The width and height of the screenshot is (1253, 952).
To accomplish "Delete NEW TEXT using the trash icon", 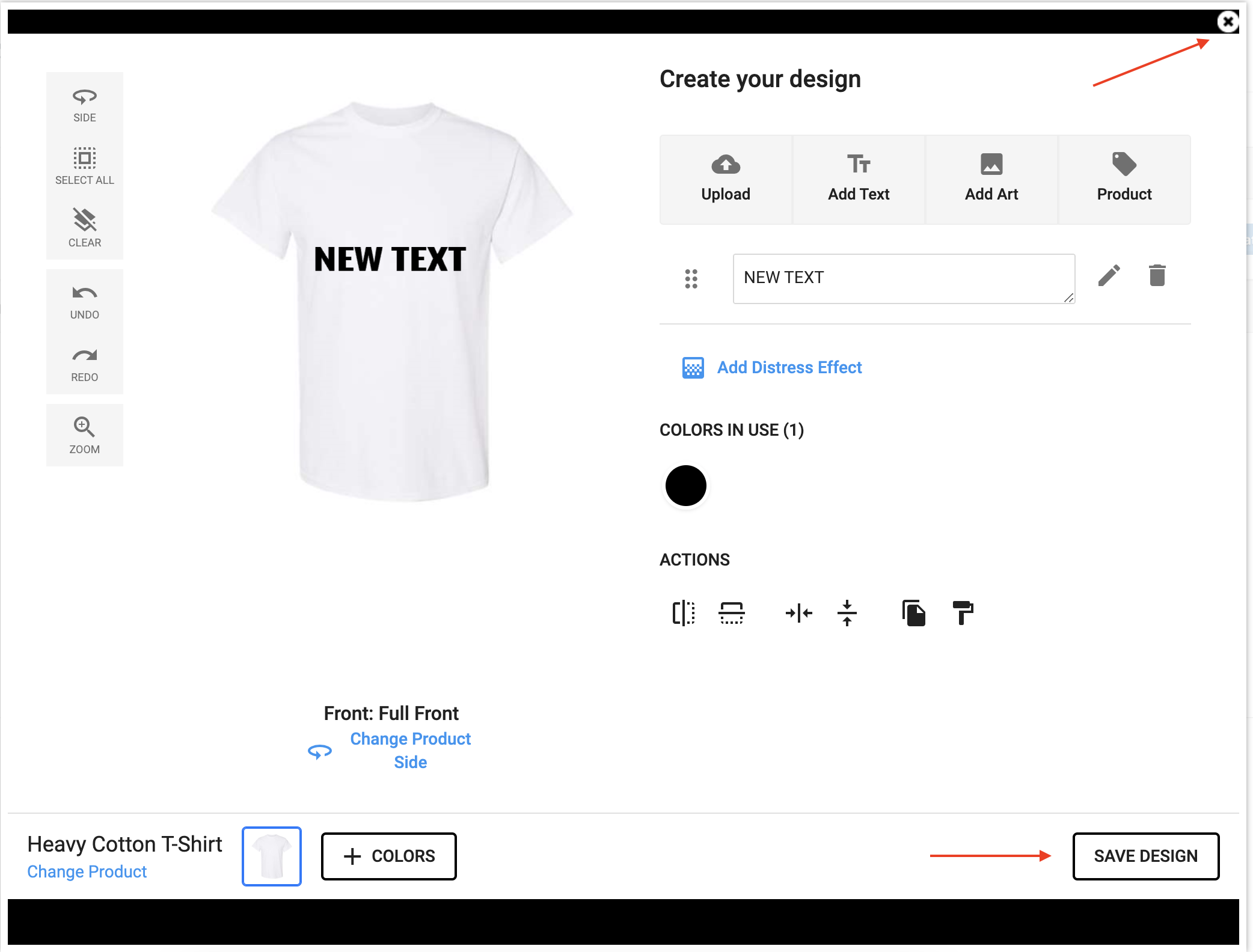I will tap(1157, 276).
